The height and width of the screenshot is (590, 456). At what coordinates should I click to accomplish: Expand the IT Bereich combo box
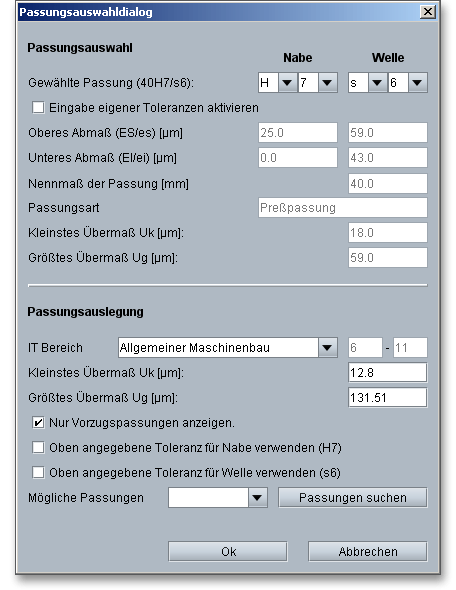[327, 348]
